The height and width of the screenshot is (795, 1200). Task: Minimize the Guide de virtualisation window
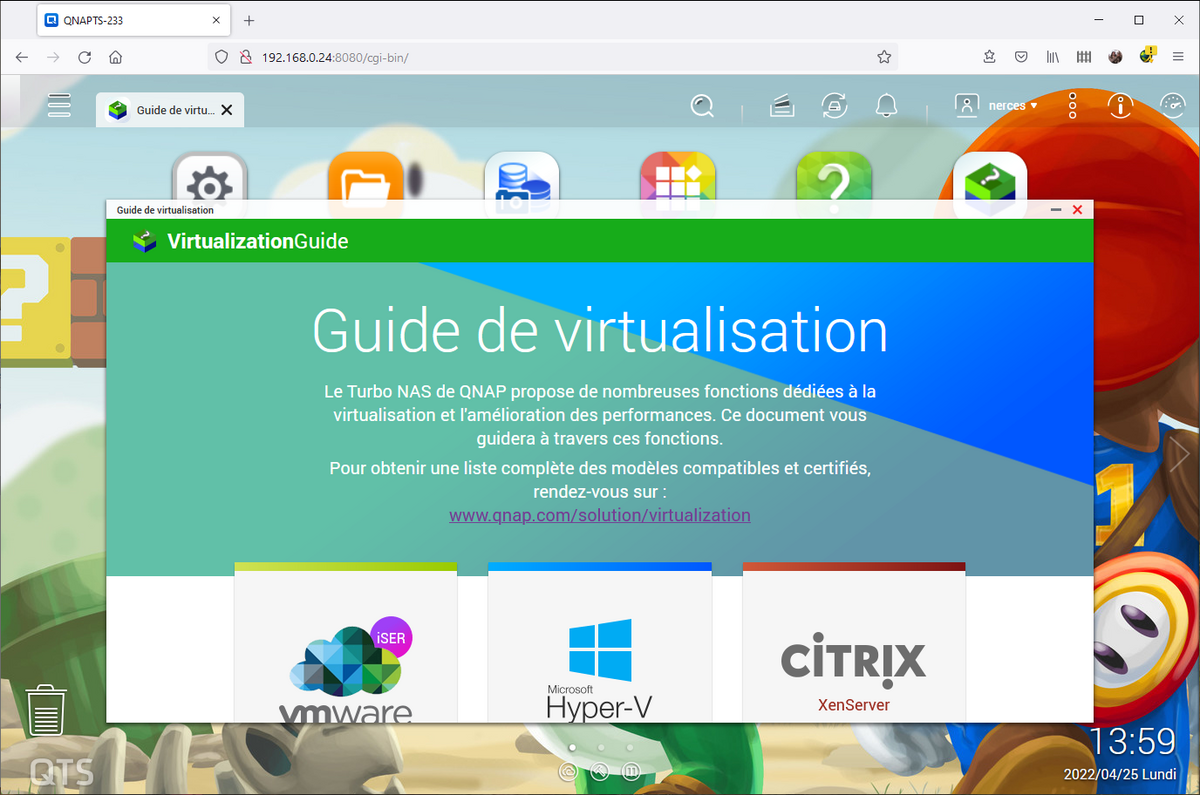click(x=1056, y=210)
